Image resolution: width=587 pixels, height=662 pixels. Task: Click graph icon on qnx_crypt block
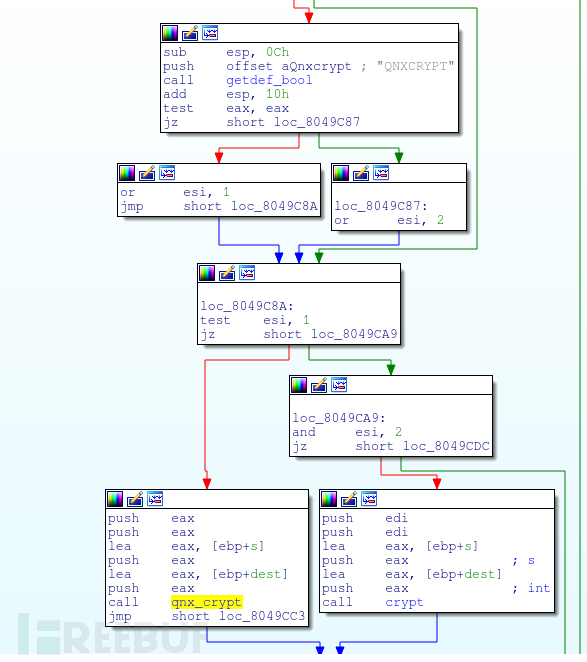pos(155,499)
